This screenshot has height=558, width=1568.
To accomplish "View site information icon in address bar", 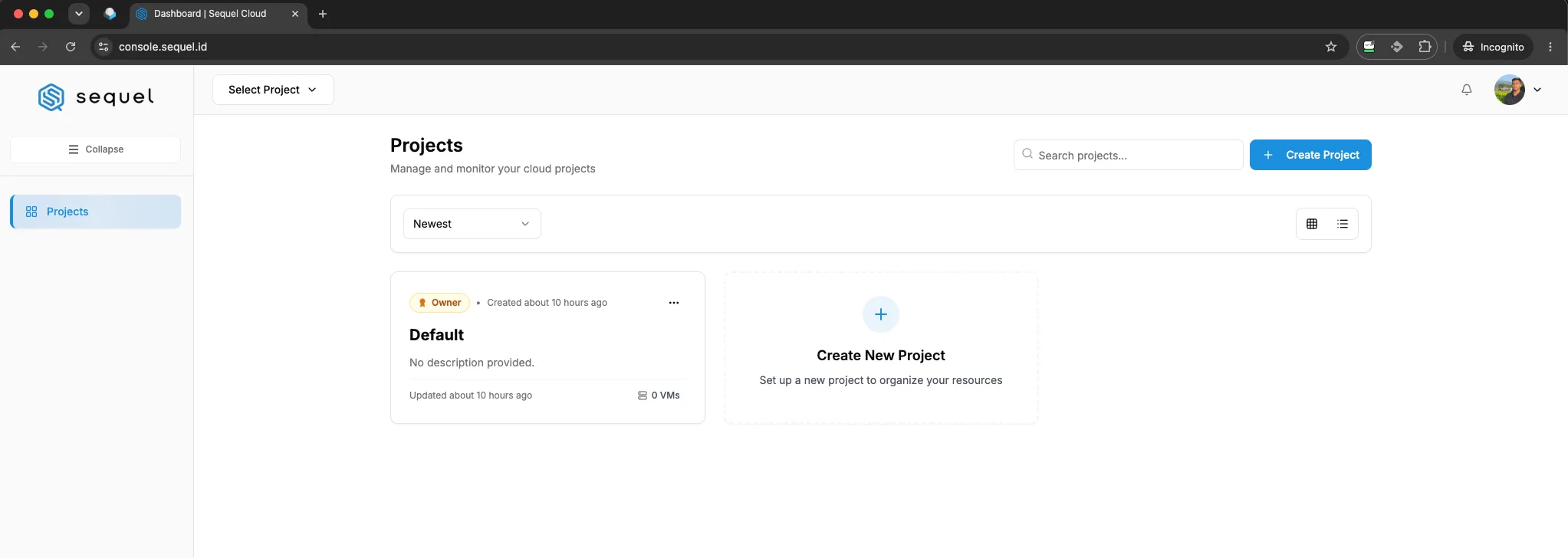I will [x=104, y=47].
